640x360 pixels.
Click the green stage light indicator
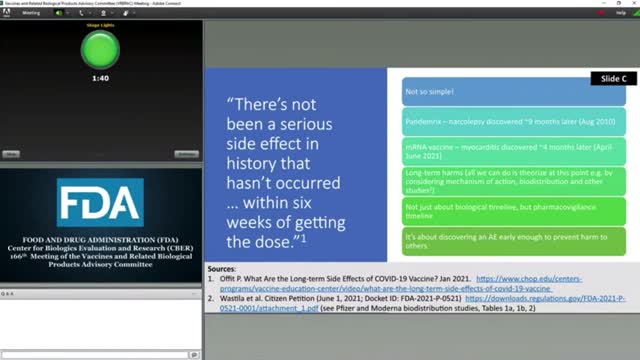(x=100, y=50)
